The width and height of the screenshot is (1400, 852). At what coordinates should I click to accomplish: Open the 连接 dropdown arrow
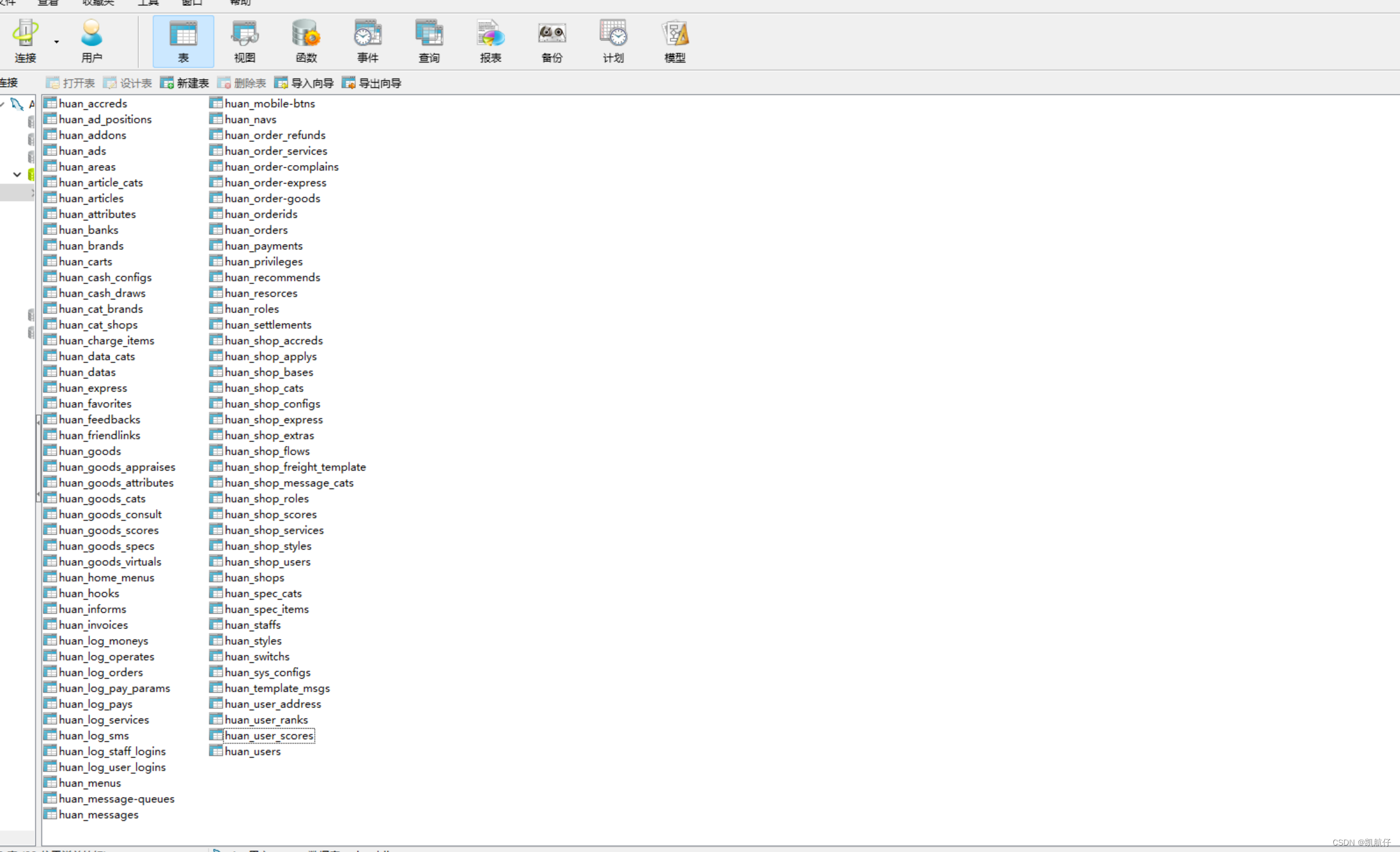(57, 42)
